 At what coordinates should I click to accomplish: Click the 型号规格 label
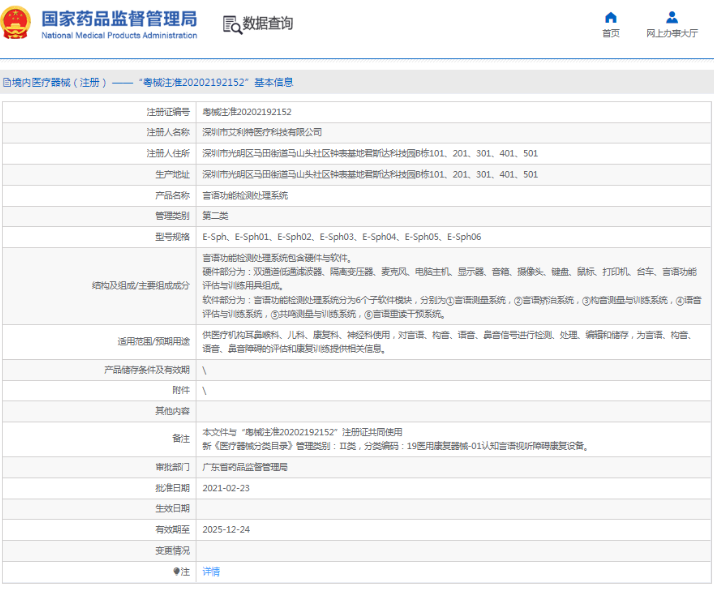[x=172, y=237]
